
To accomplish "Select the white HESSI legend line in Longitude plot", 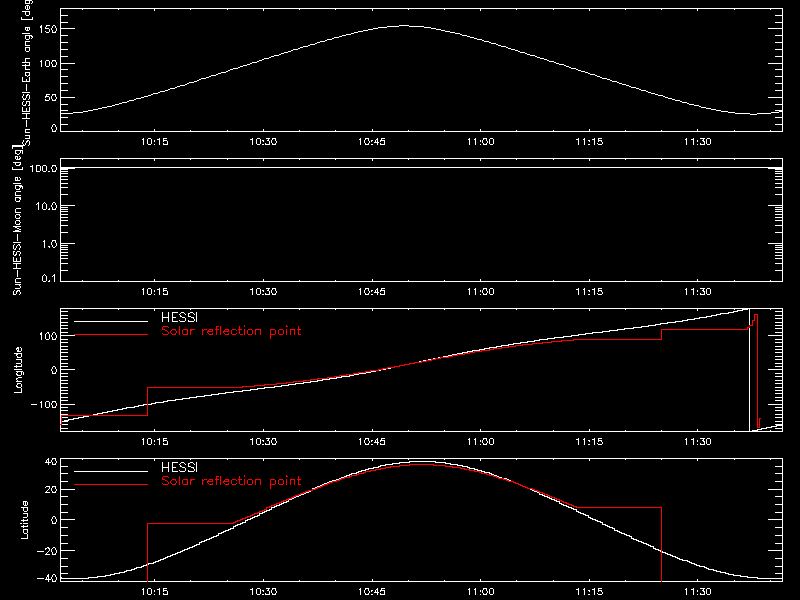I will pos(111,321).
